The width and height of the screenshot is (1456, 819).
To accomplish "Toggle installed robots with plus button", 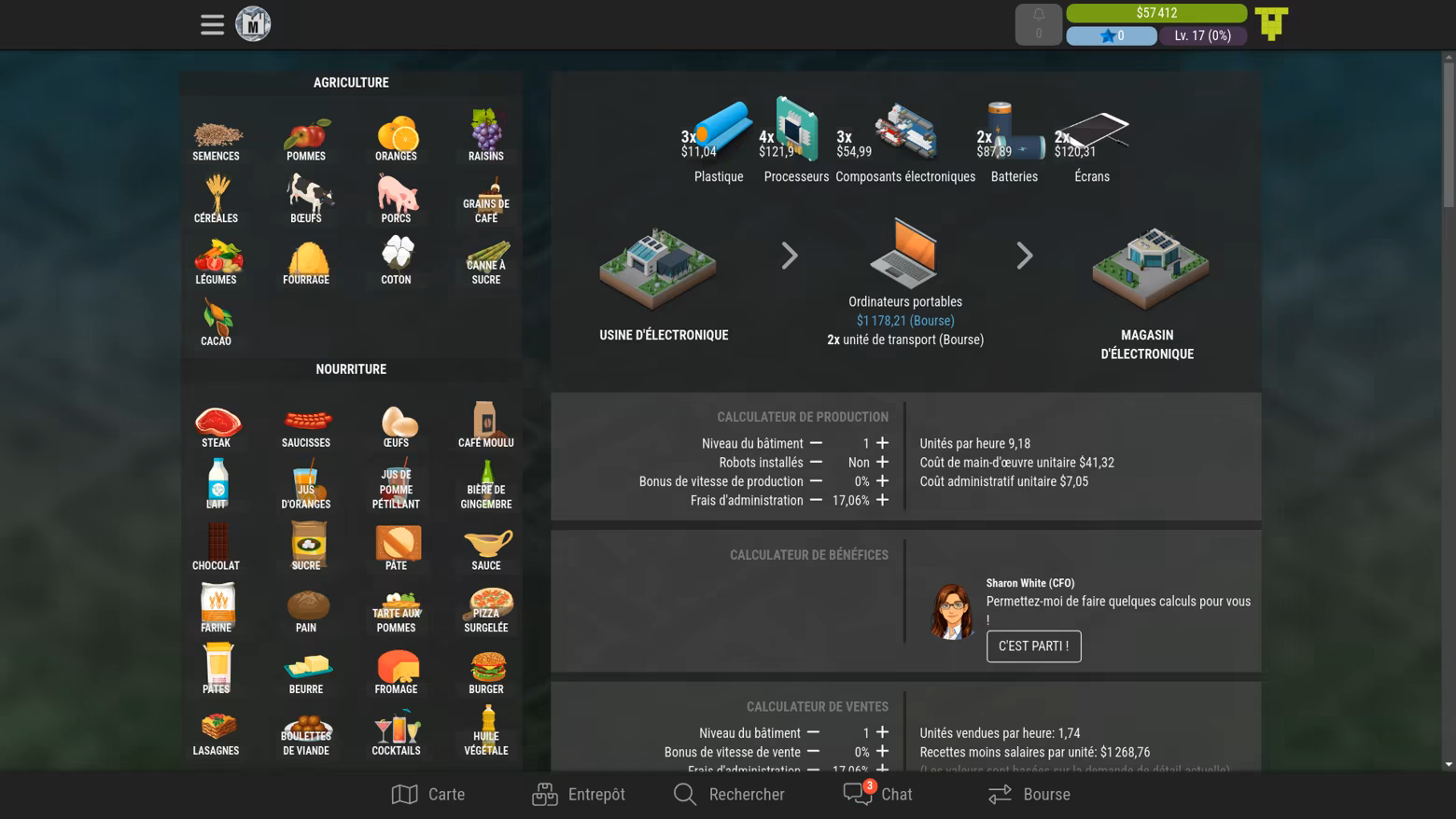I will [x=883, y=462].
